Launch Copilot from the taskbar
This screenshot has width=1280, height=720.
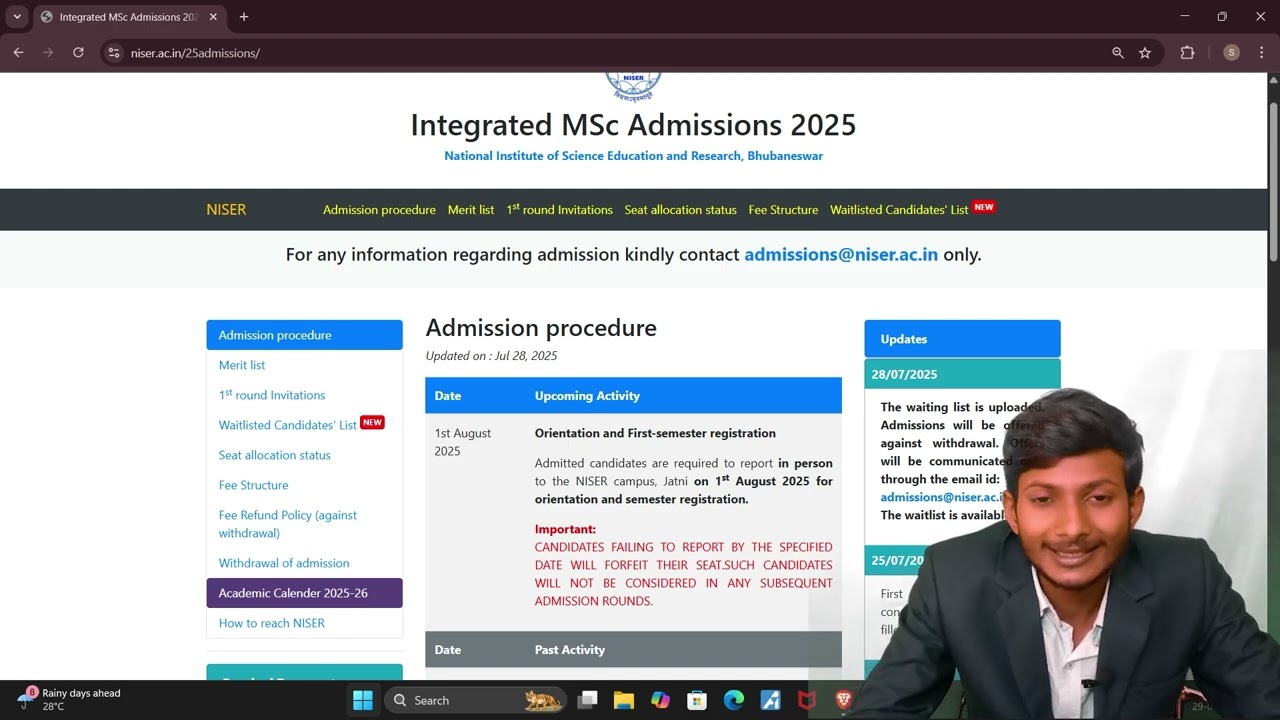tap(661, 700)
